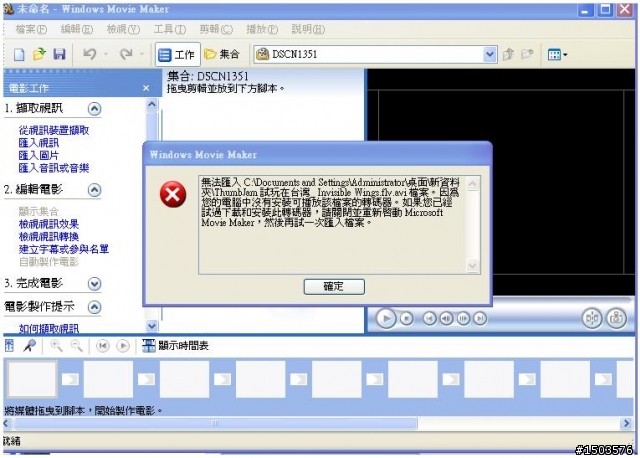Click the 確定 button in error dialog
The image size is (640, 458).
click(x=334, y=287)
